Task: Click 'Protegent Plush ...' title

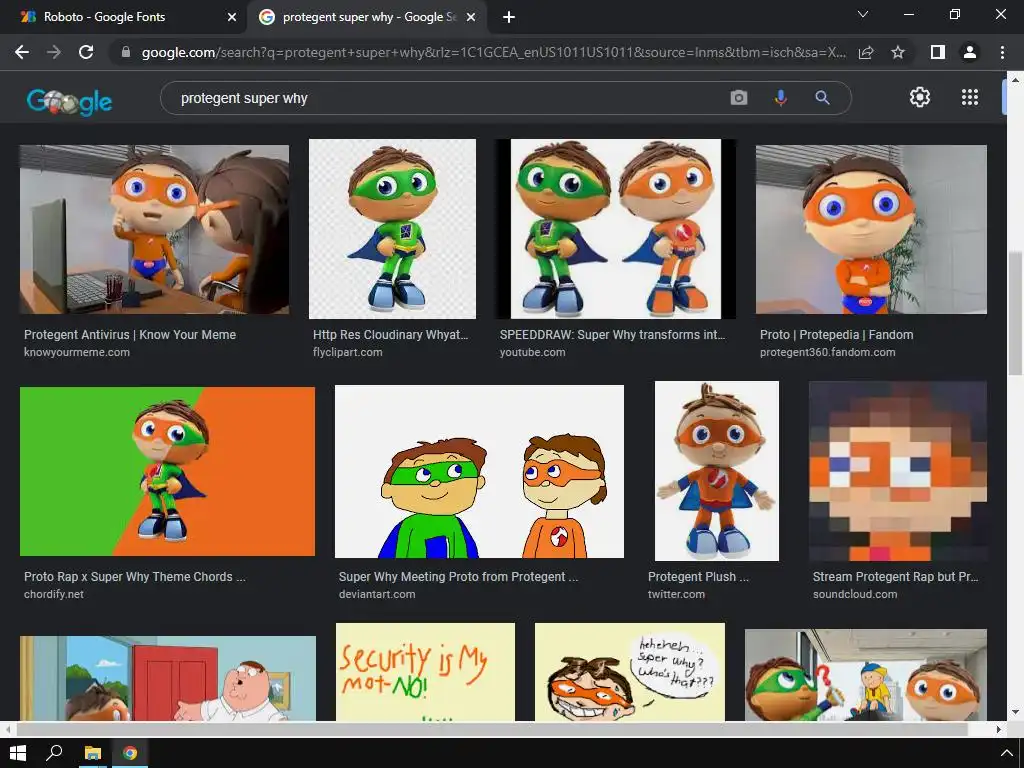Action: [698, 577]
